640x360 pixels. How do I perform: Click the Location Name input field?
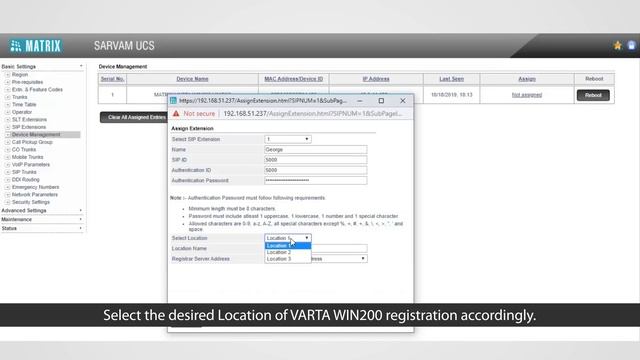339,248
